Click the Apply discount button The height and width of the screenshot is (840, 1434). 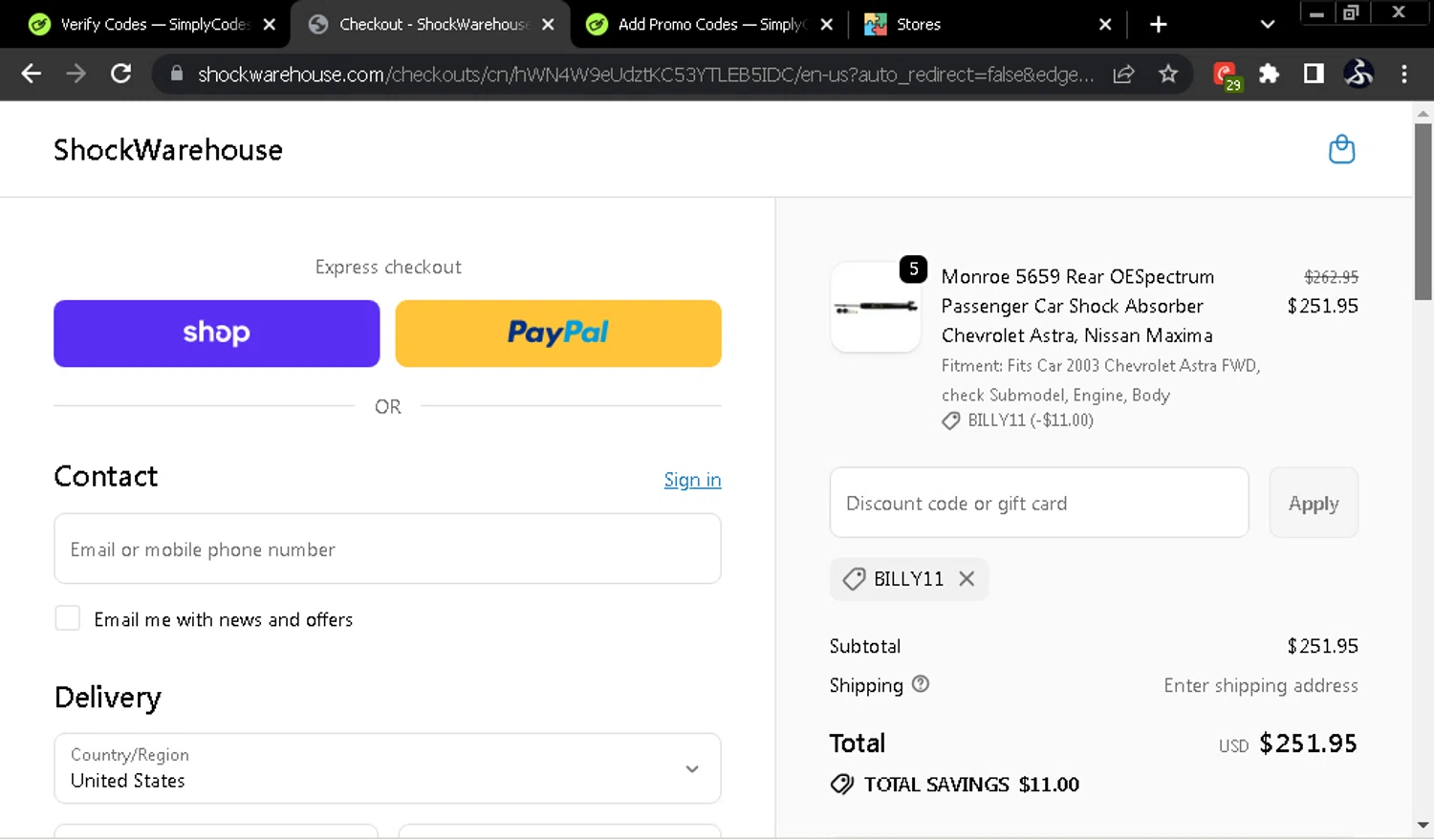pos(1314,503)
